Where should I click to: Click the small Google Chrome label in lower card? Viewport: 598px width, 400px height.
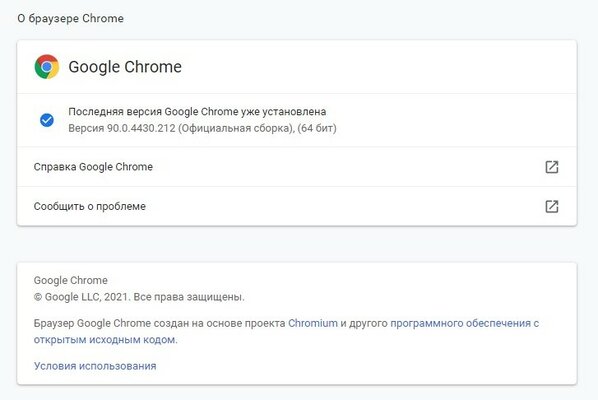[71, 280]
